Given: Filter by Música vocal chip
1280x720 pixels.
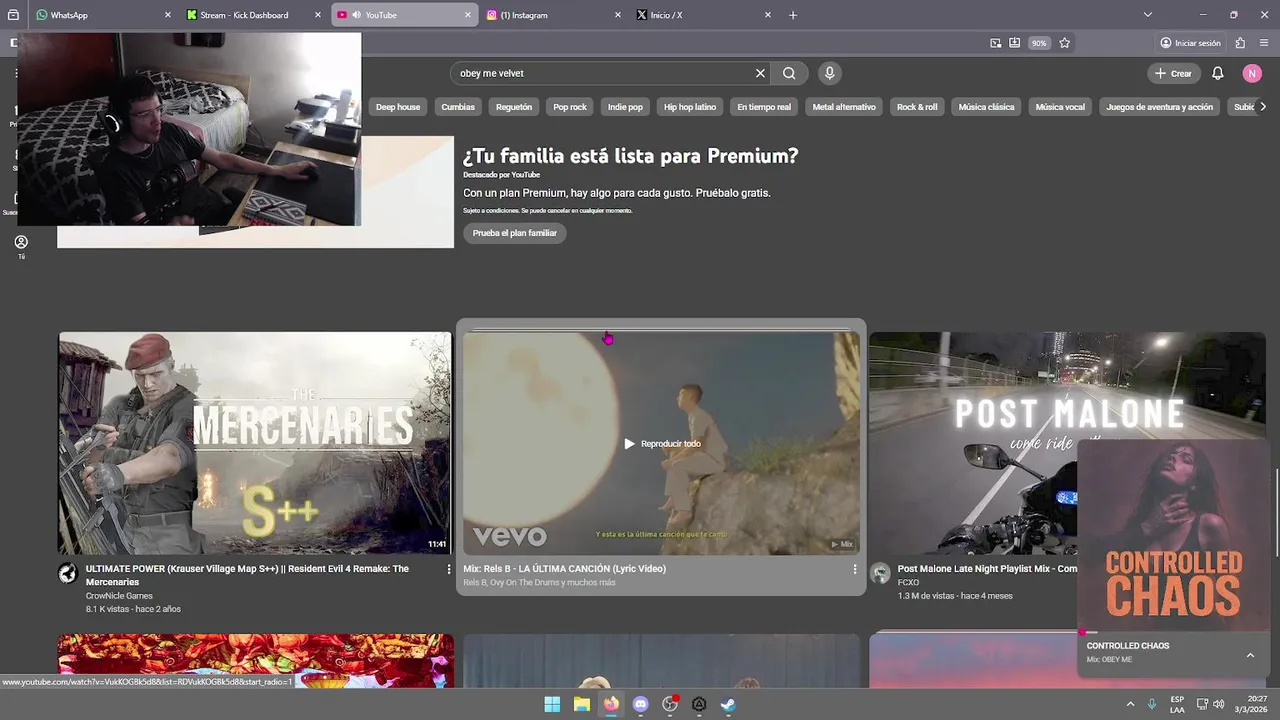Looking at the screenshot, I should pyautogui.click(x=1060, y=107).
